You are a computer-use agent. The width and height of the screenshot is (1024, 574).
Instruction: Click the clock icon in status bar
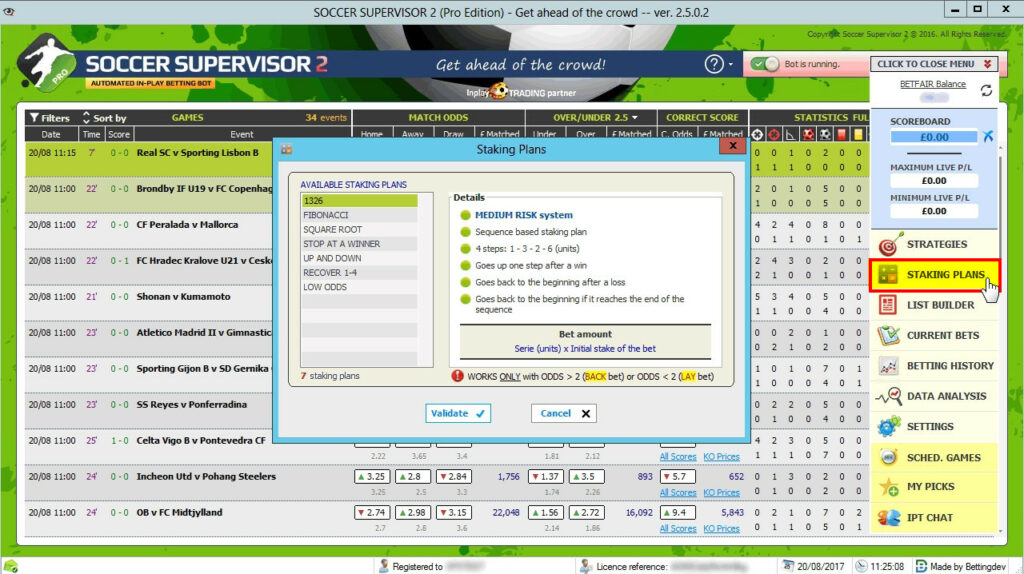point(861,566)
